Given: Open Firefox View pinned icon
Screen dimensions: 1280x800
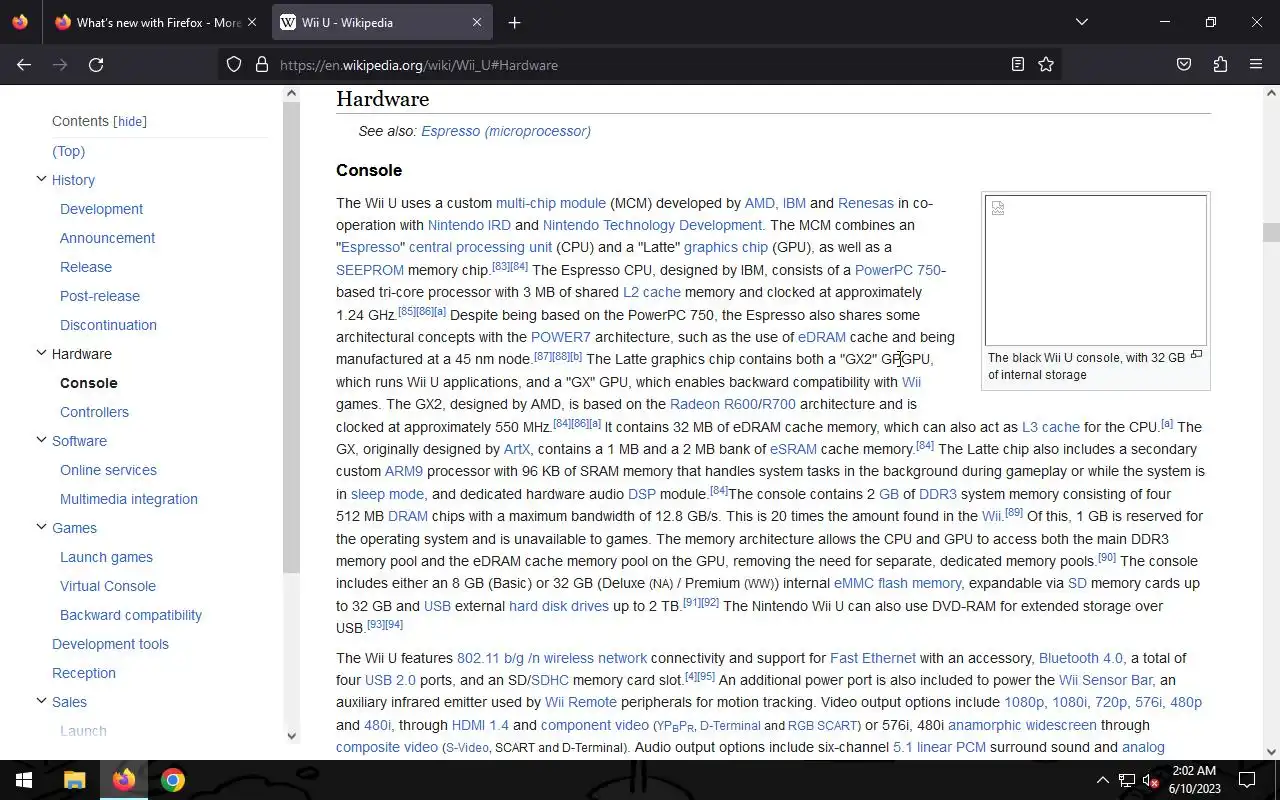Looking at the screenshot, I should click(x=20, y=22).
